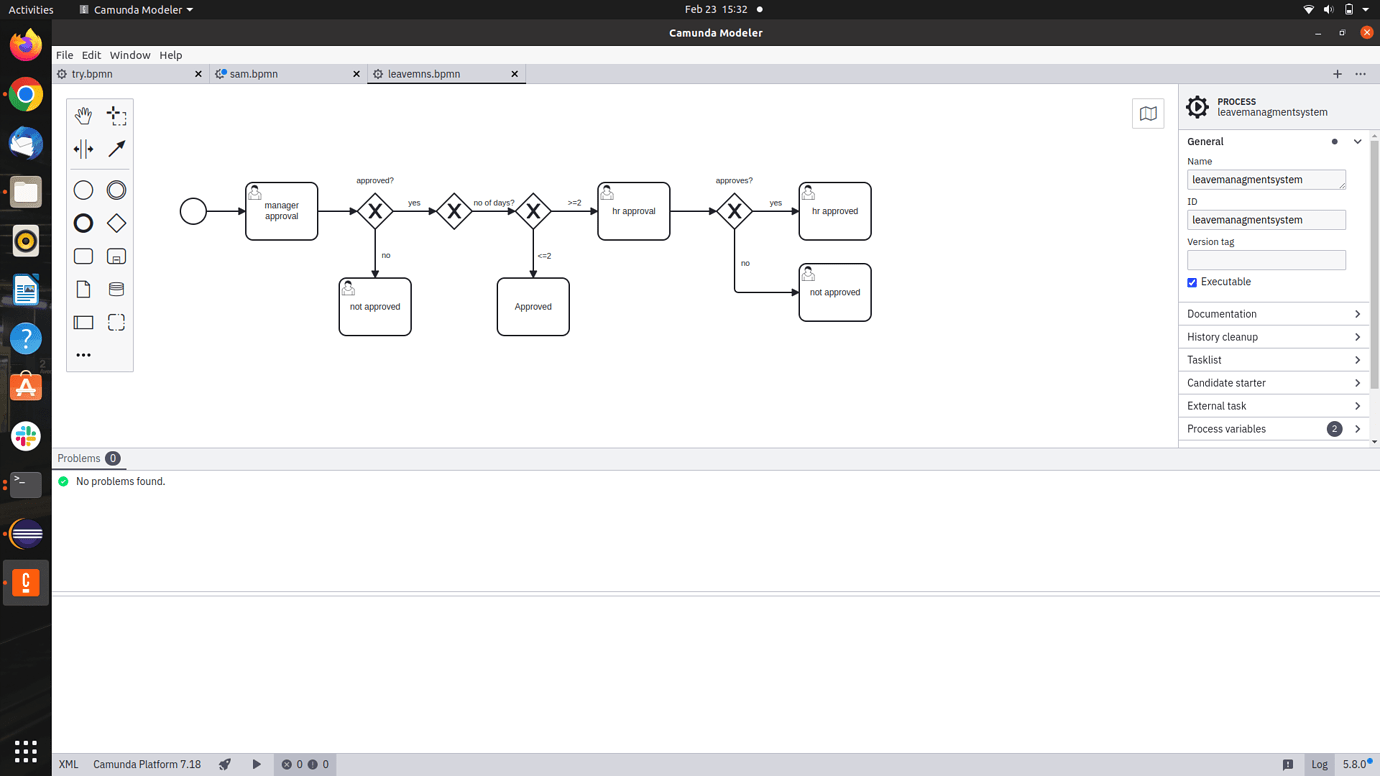Expand the Process variables section
The width and height of the screenshot is (1380, 776).
pyautogui.click(x=1273, y=429)
